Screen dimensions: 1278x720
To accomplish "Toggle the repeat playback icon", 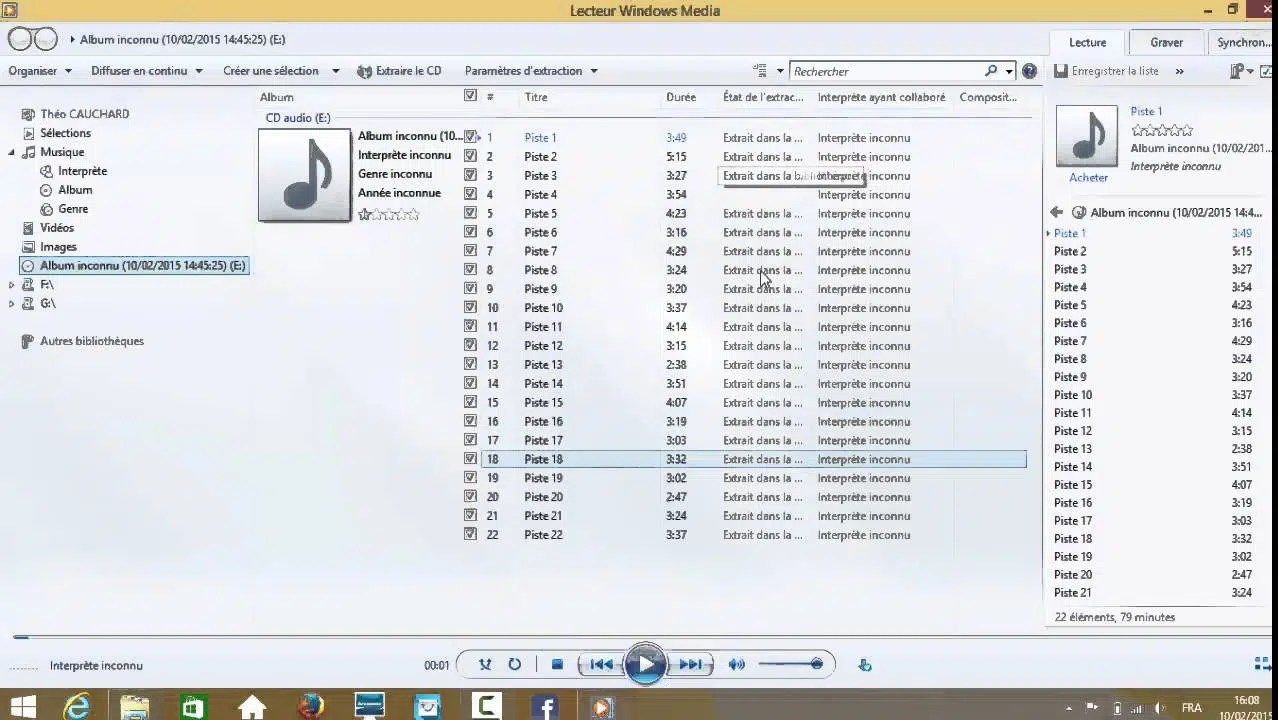I will tap(514, 664).
